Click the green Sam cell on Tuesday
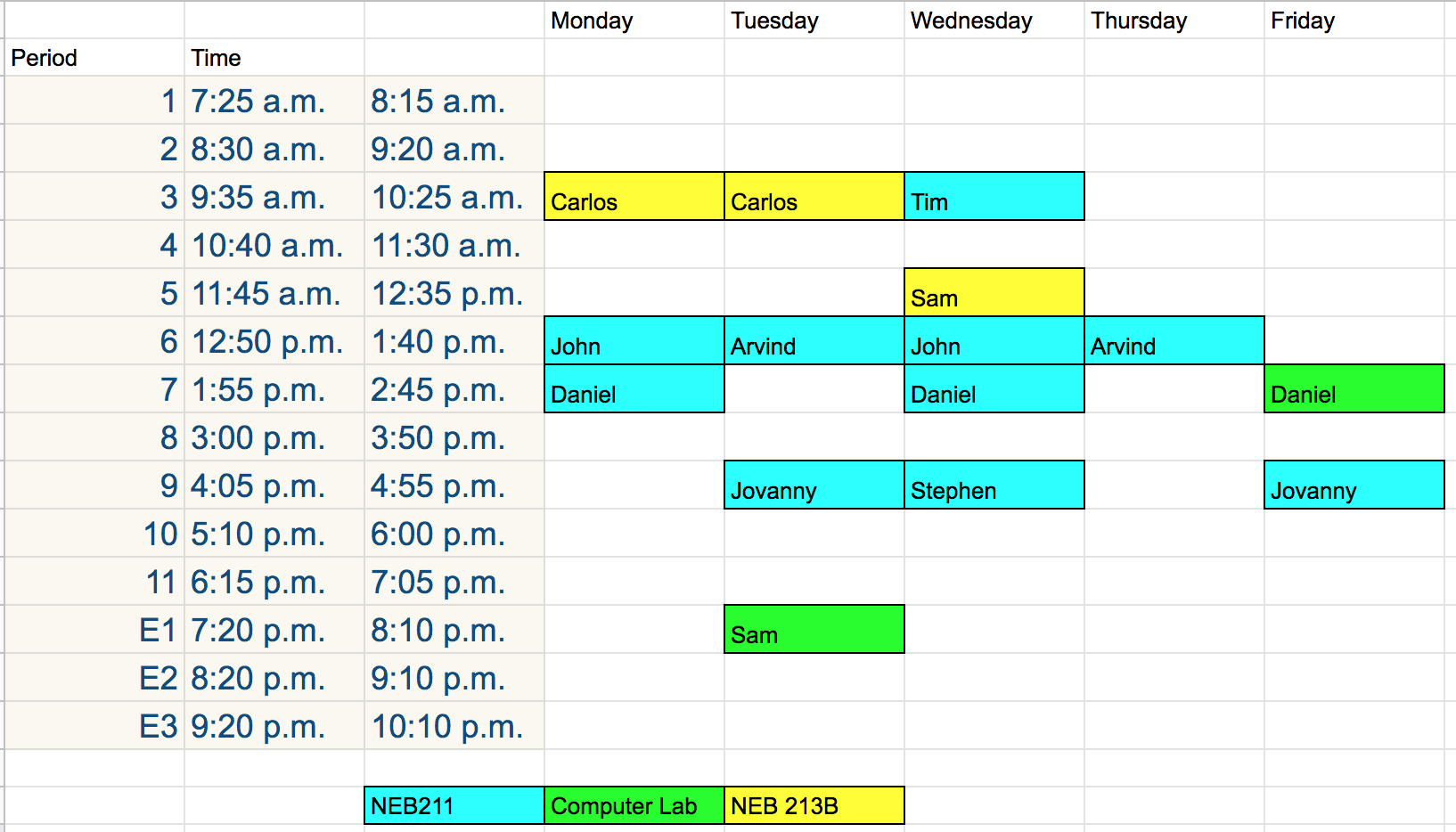1456x832 pixels. click(x=814, y=629)
